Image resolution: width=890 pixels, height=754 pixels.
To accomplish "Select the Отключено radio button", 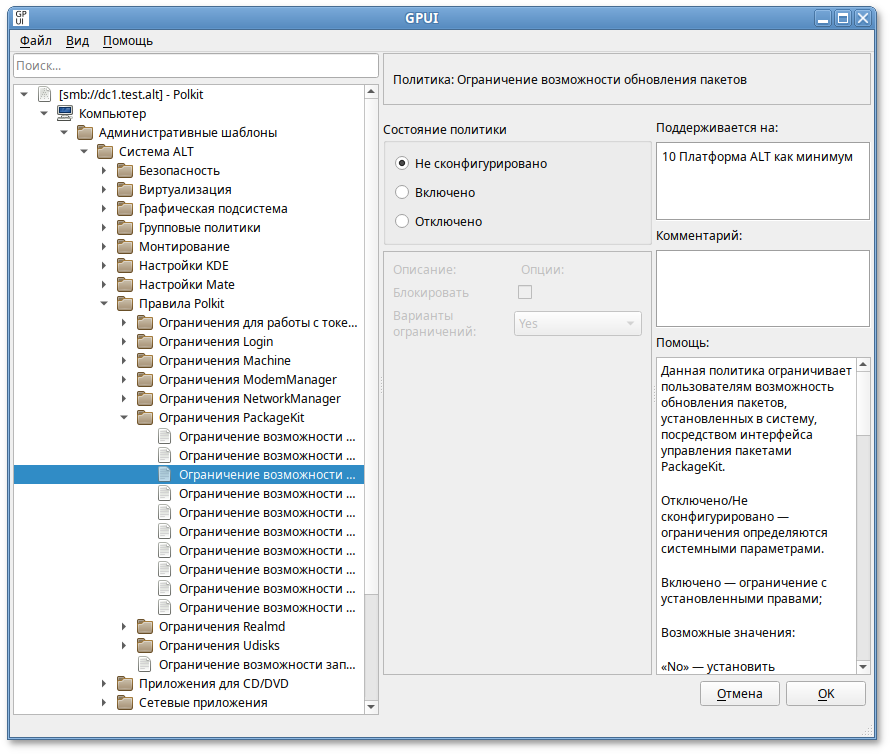I will (402, 221).
